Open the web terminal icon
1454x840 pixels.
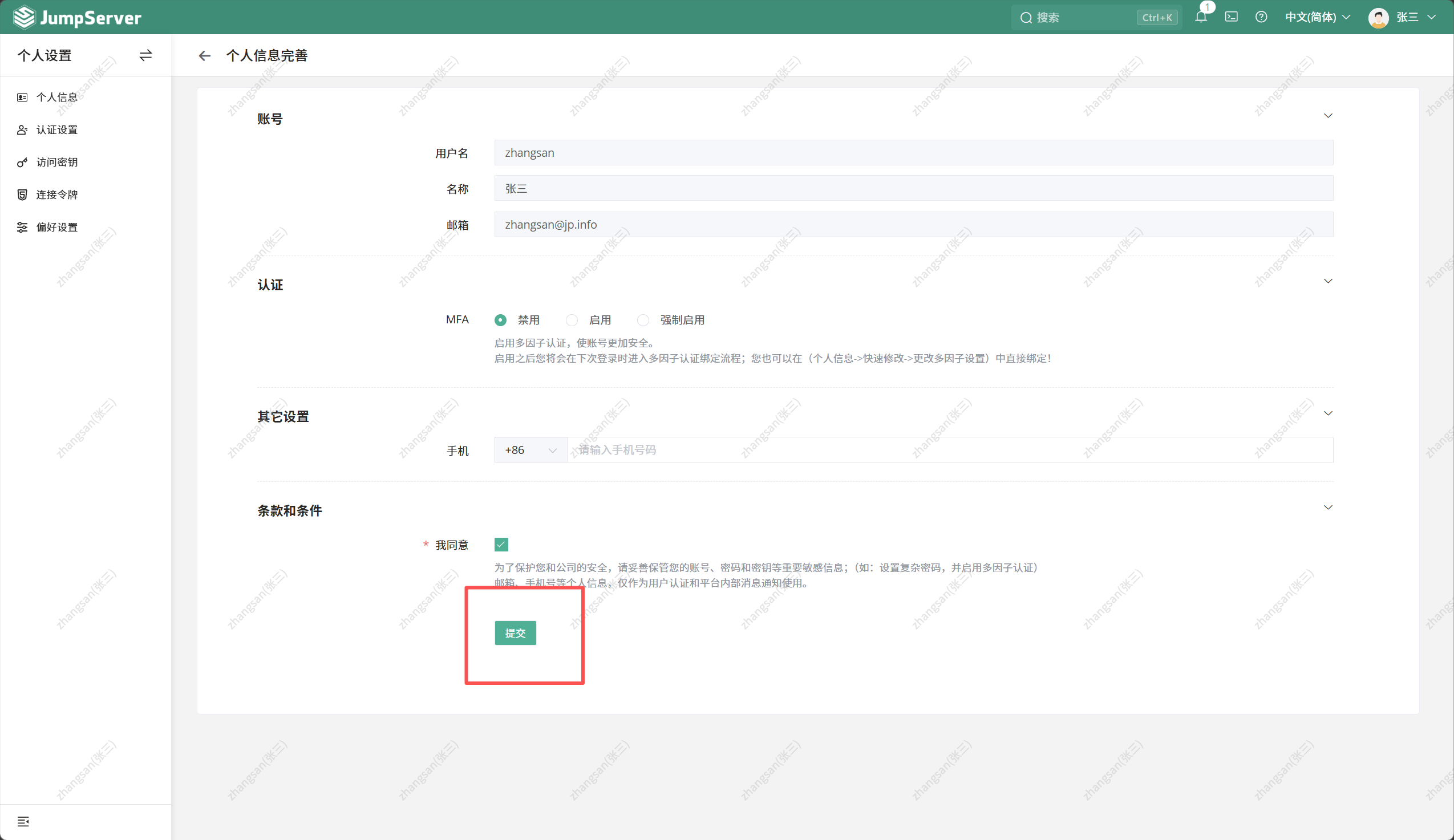[1232, 17]
